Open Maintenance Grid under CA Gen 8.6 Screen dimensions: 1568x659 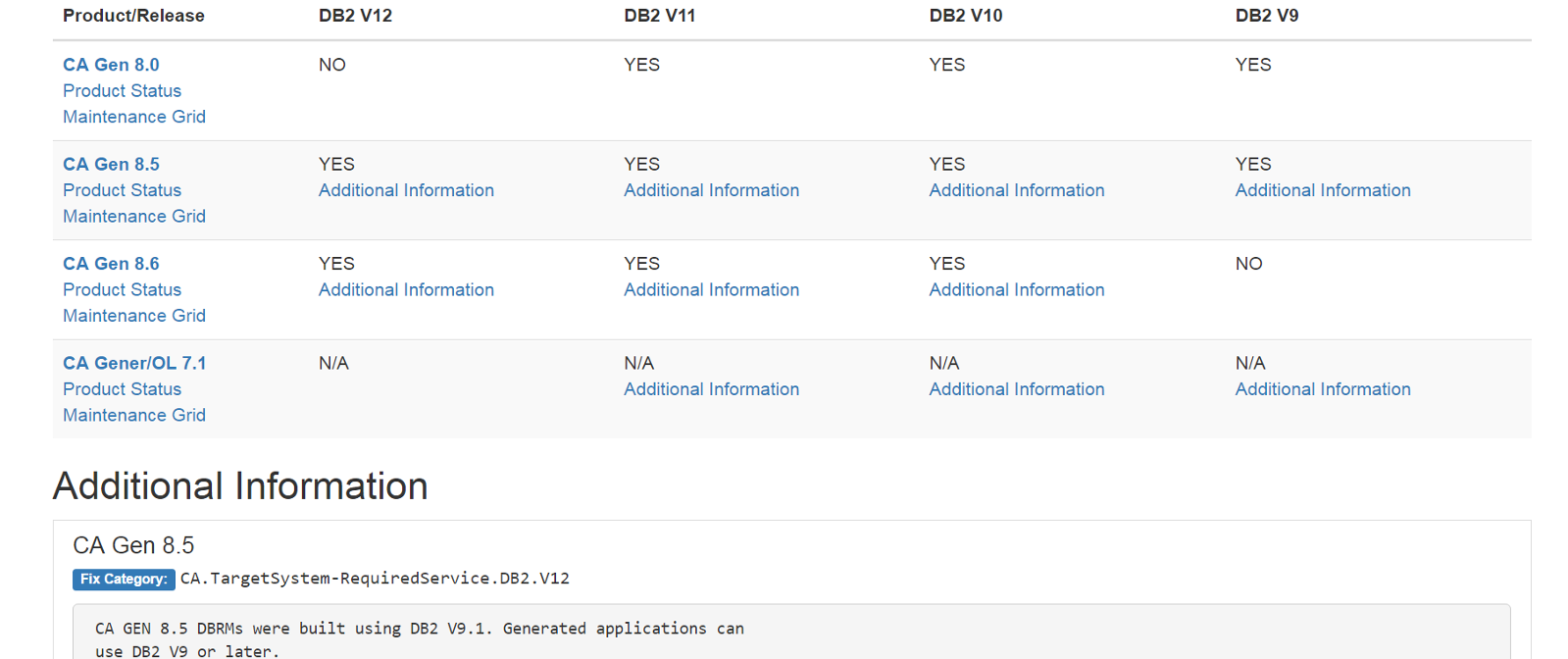(x=134, y=316)
